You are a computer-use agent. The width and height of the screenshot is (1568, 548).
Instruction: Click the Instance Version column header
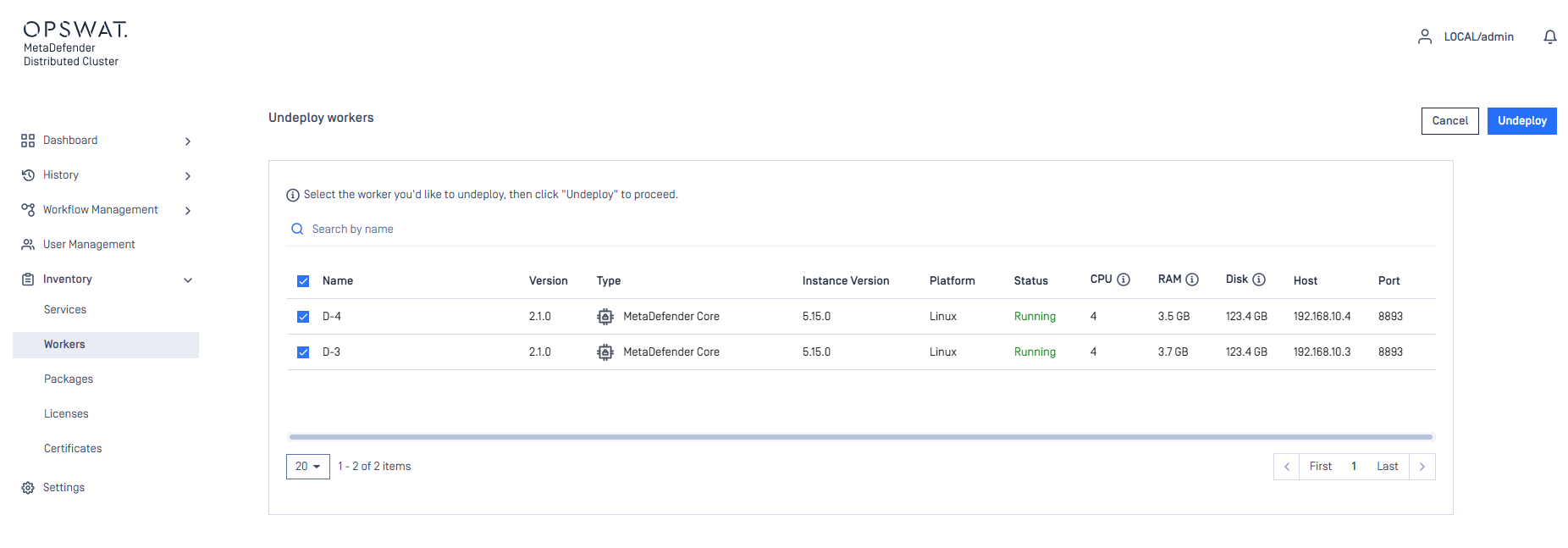click(846, 281)
